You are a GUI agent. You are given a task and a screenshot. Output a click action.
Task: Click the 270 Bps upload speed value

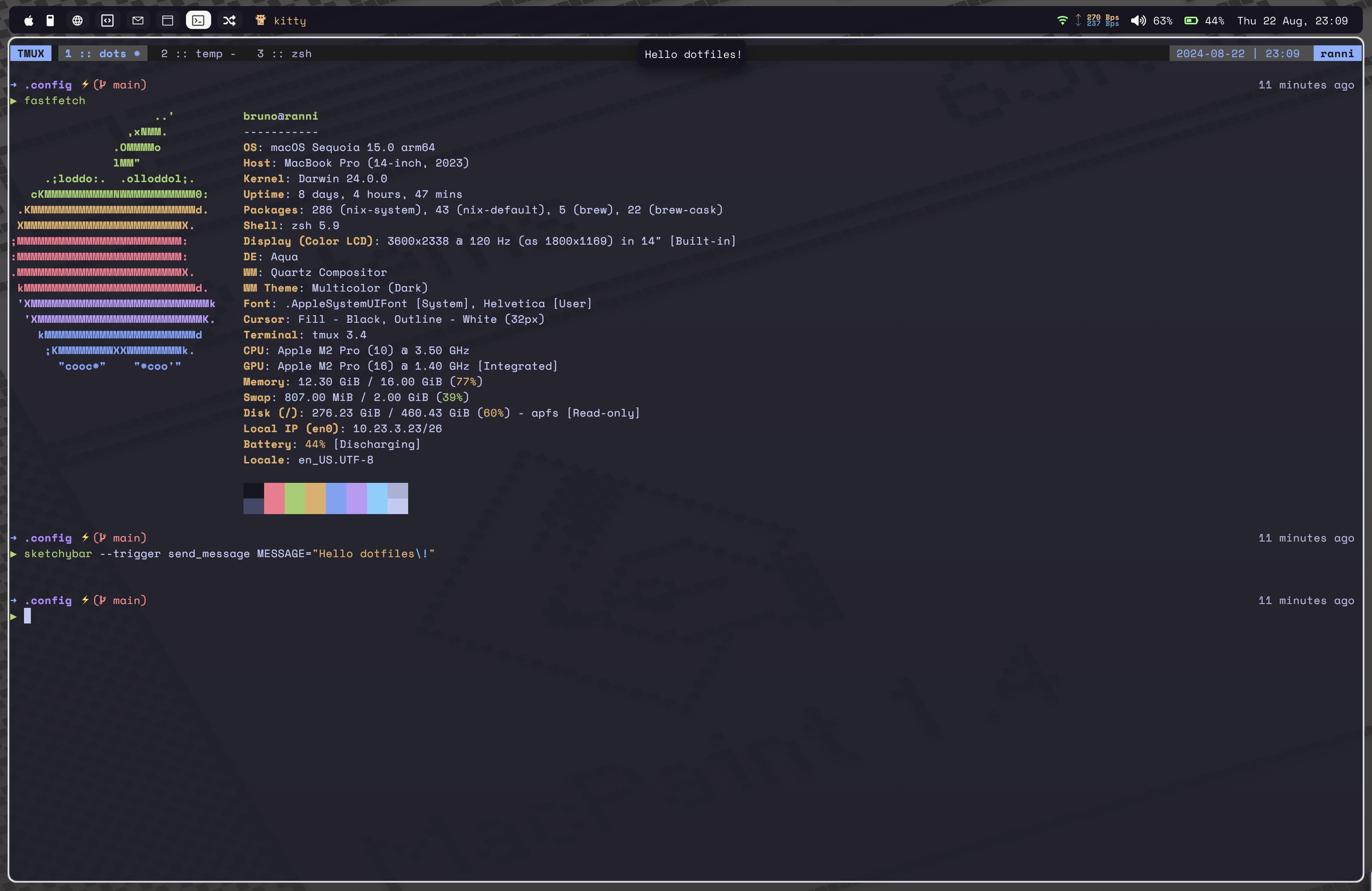1103,17
